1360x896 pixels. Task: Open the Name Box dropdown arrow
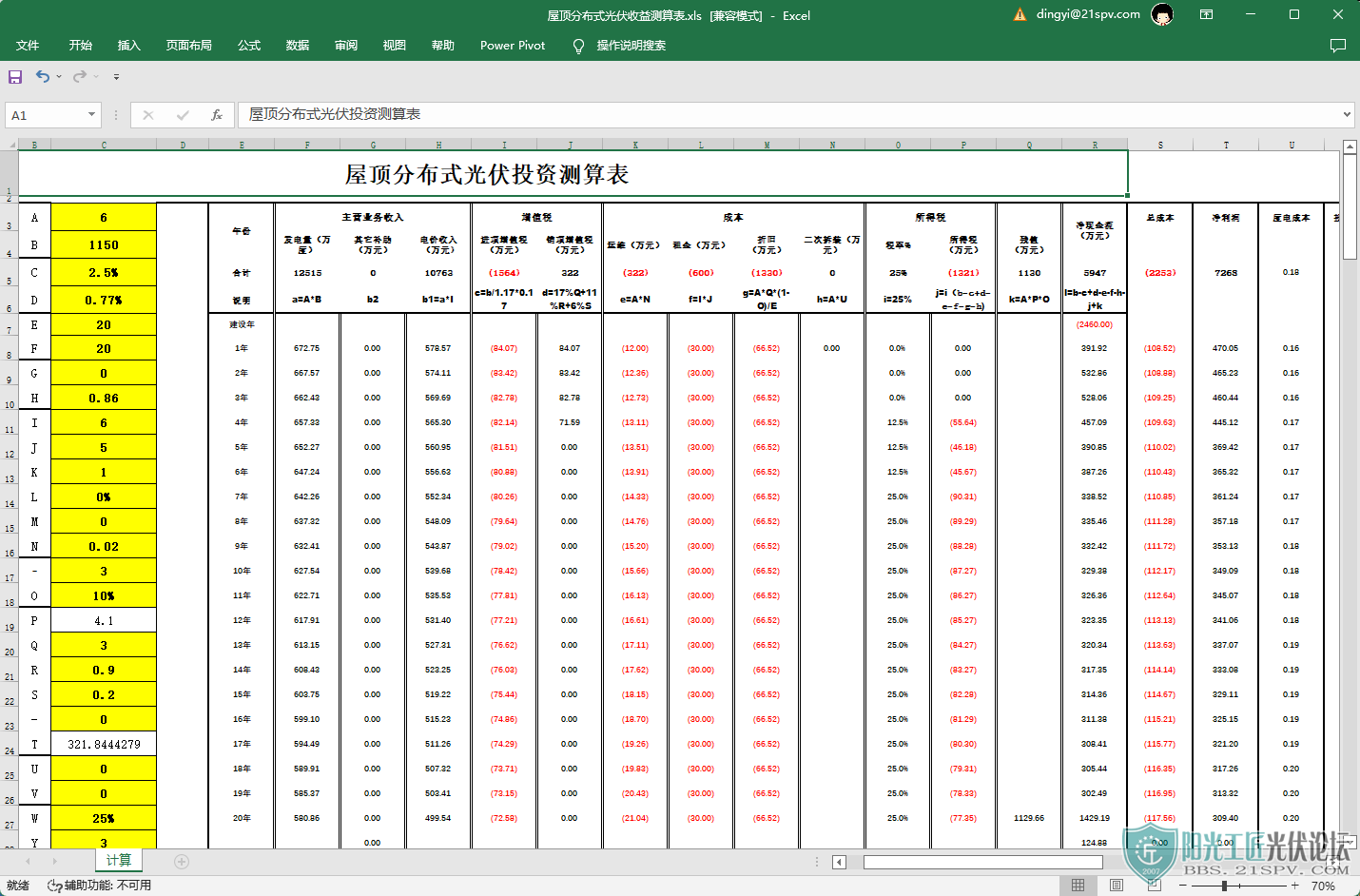(x=91, y=114)
